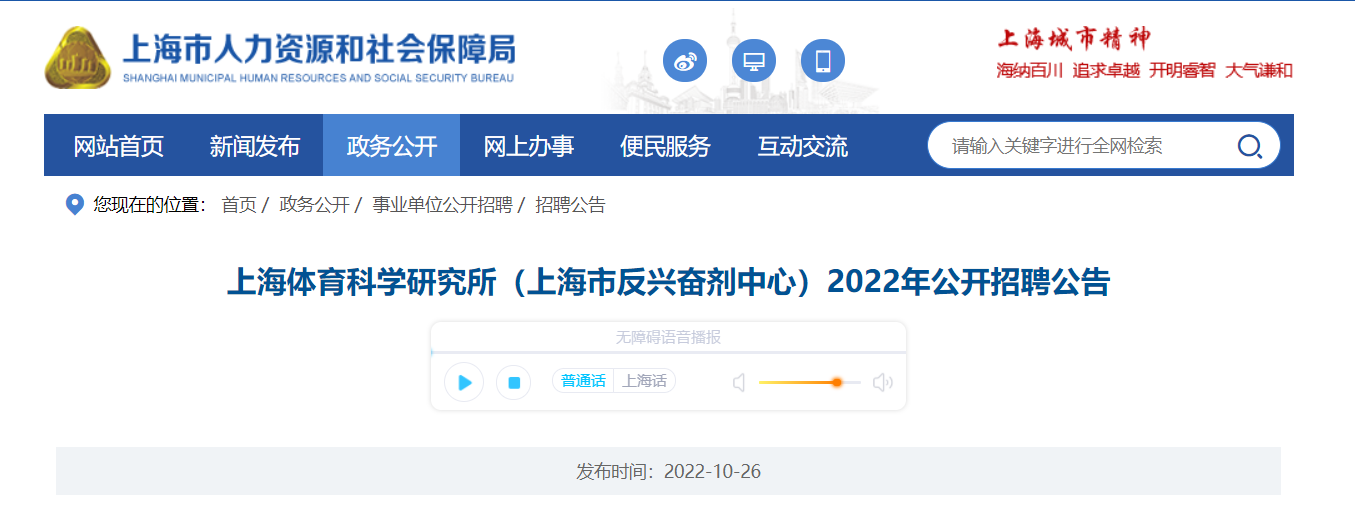This screenshot has height=508, width=1355.
Task: Click the location pin icon
Action: (74, 205)
